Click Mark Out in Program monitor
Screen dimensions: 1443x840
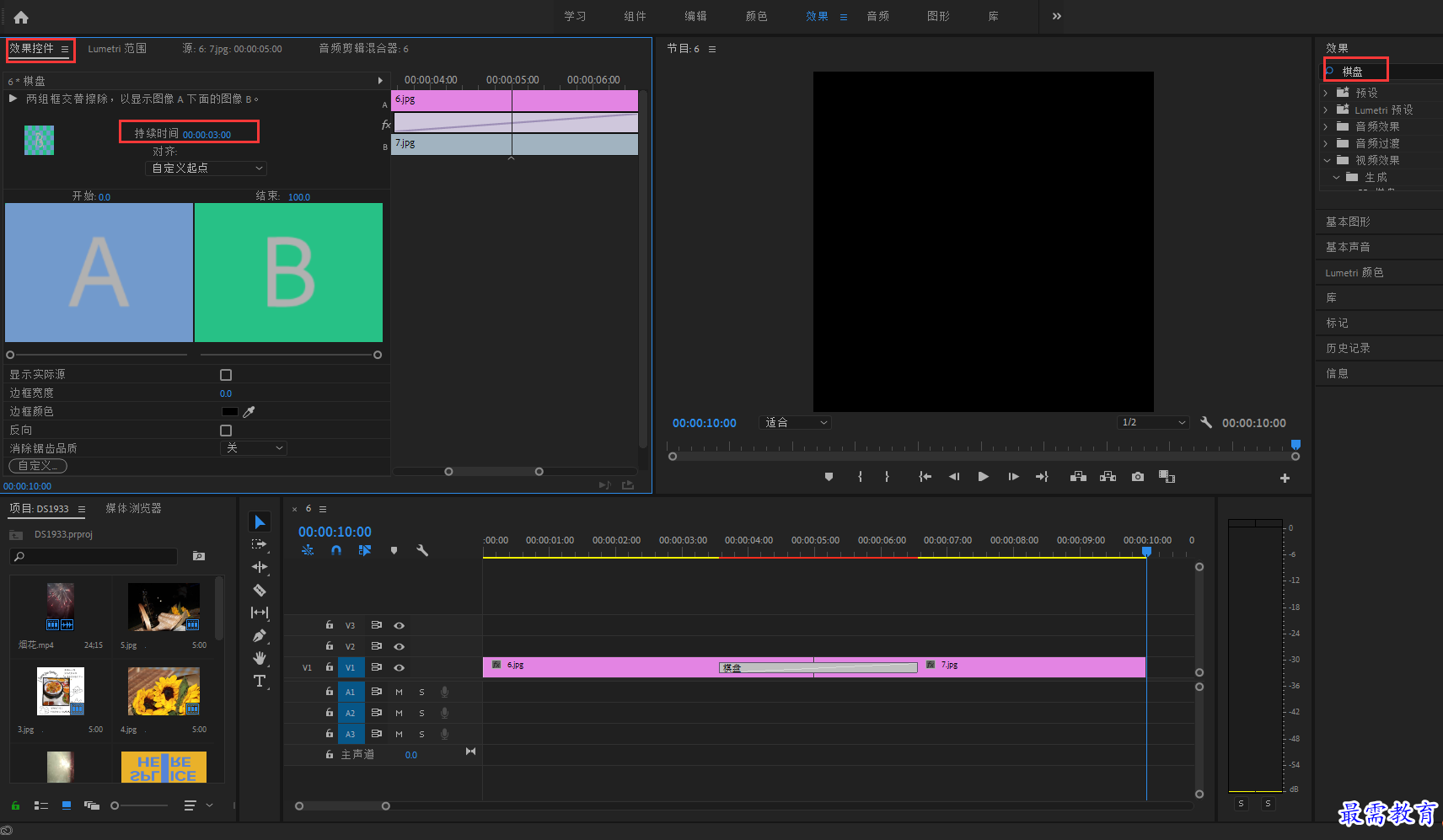tap(887, 477)
